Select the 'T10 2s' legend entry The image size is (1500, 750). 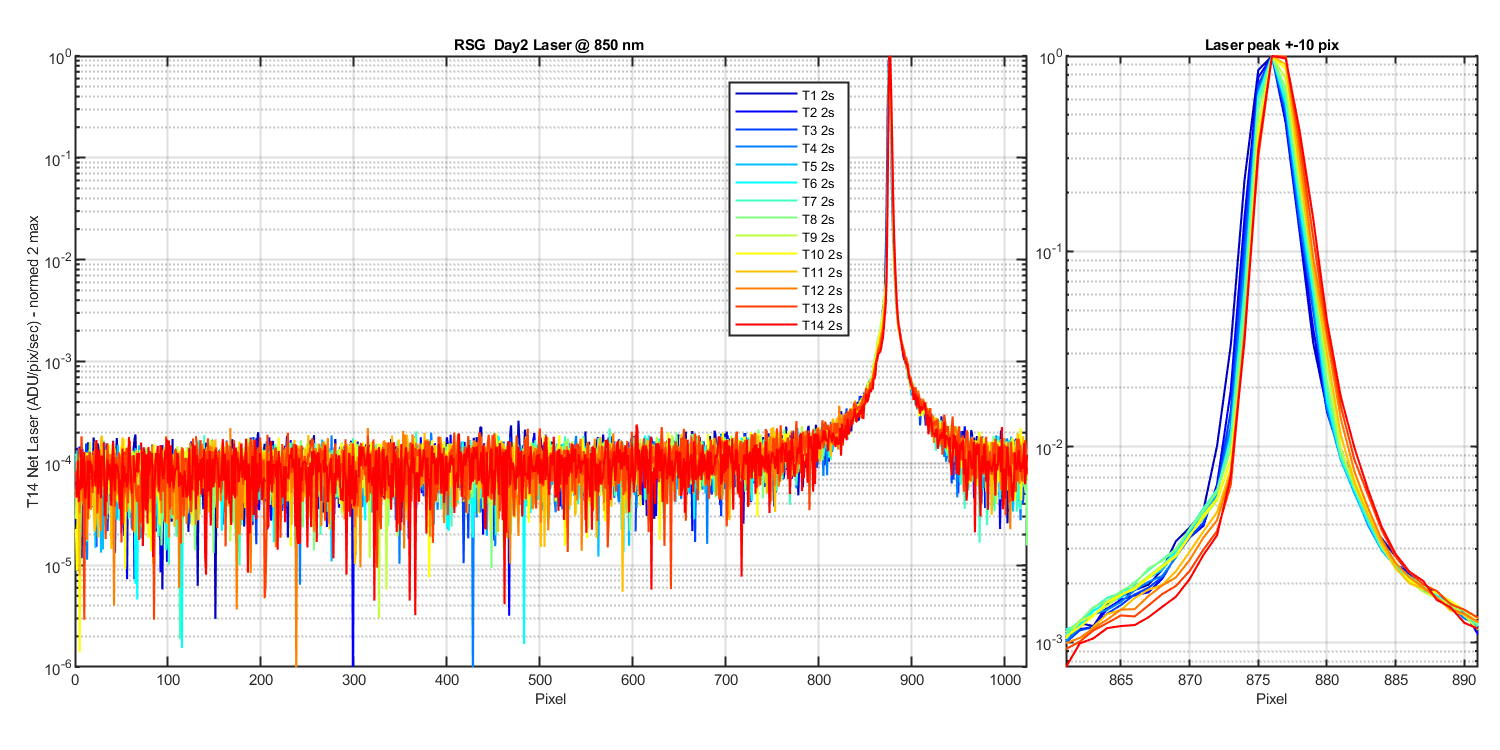click(824, 254)
